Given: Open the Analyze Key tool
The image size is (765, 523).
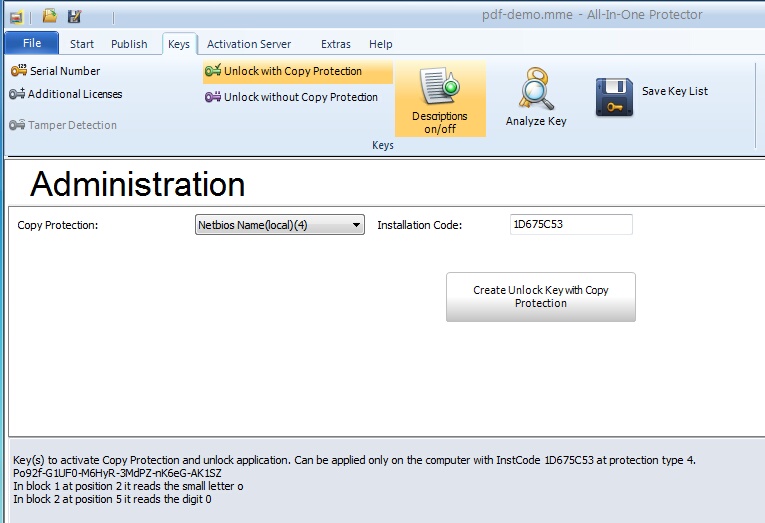Looking at the screenshot, I should click(x=536, y=100).
